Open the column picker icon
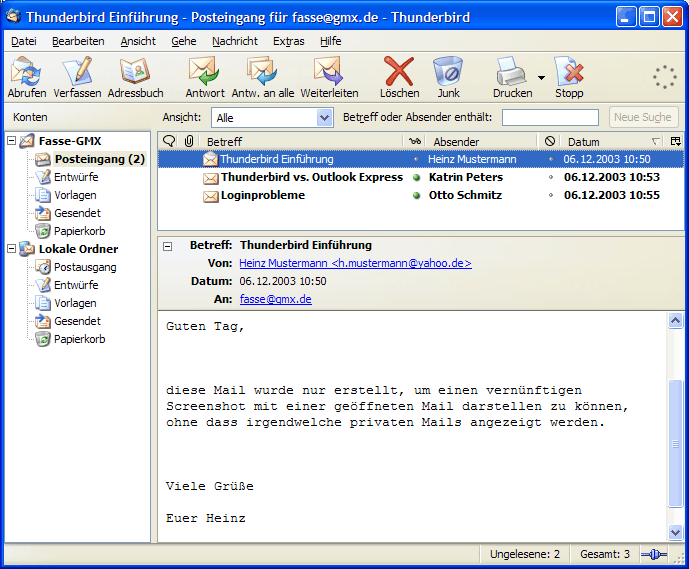This screenshot has width=689, height=569. click(x=675, y=141)
